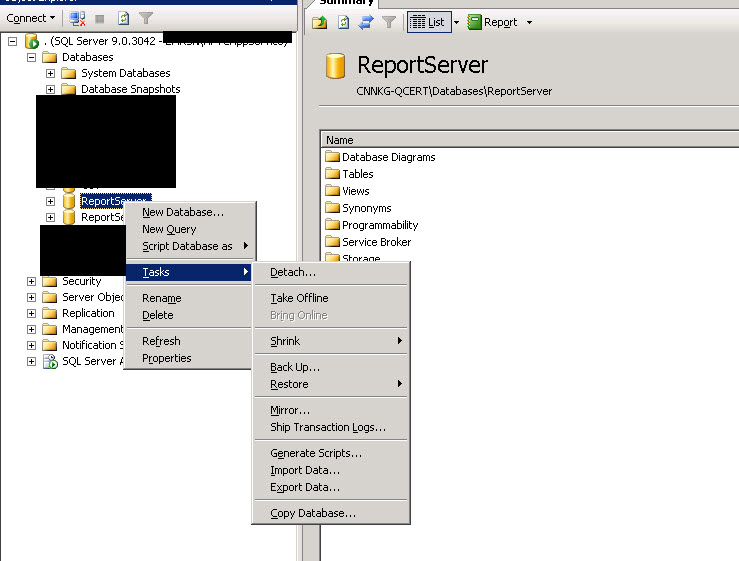Viewport: 739px width, 561px height.
Task: Select Copy Database... option
Action: click(331, 513)
